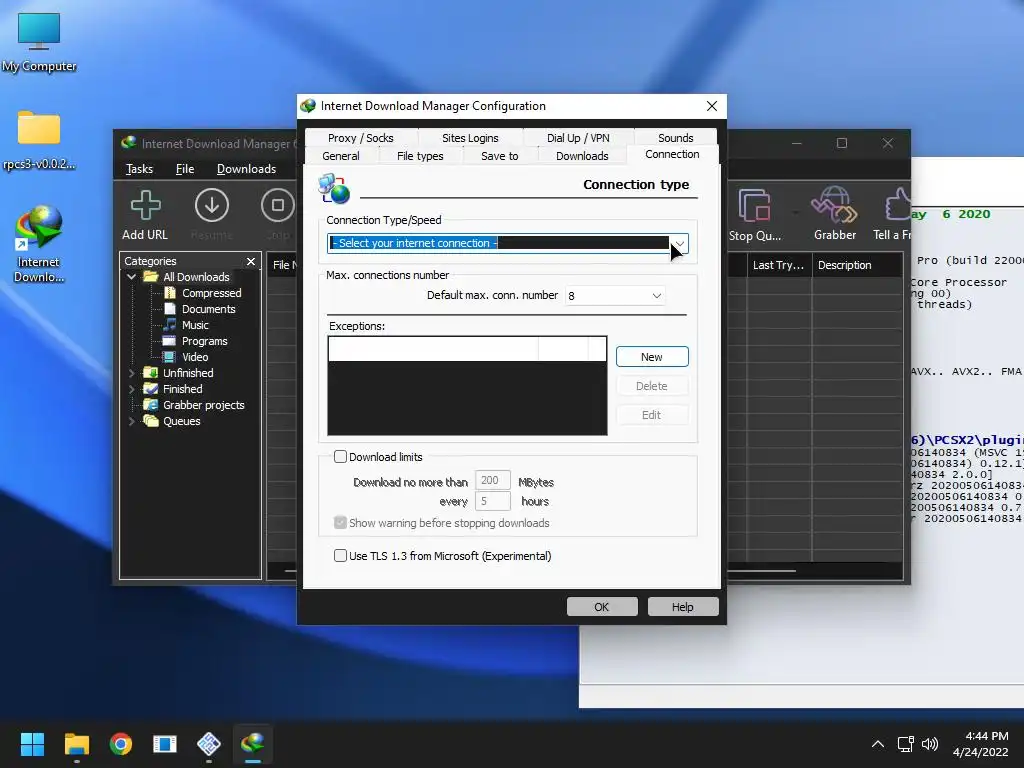Click the horizontal scrollbar in download list
Image resolution: width=1024 pixels, height=768 pixels.
pos(761,571)
